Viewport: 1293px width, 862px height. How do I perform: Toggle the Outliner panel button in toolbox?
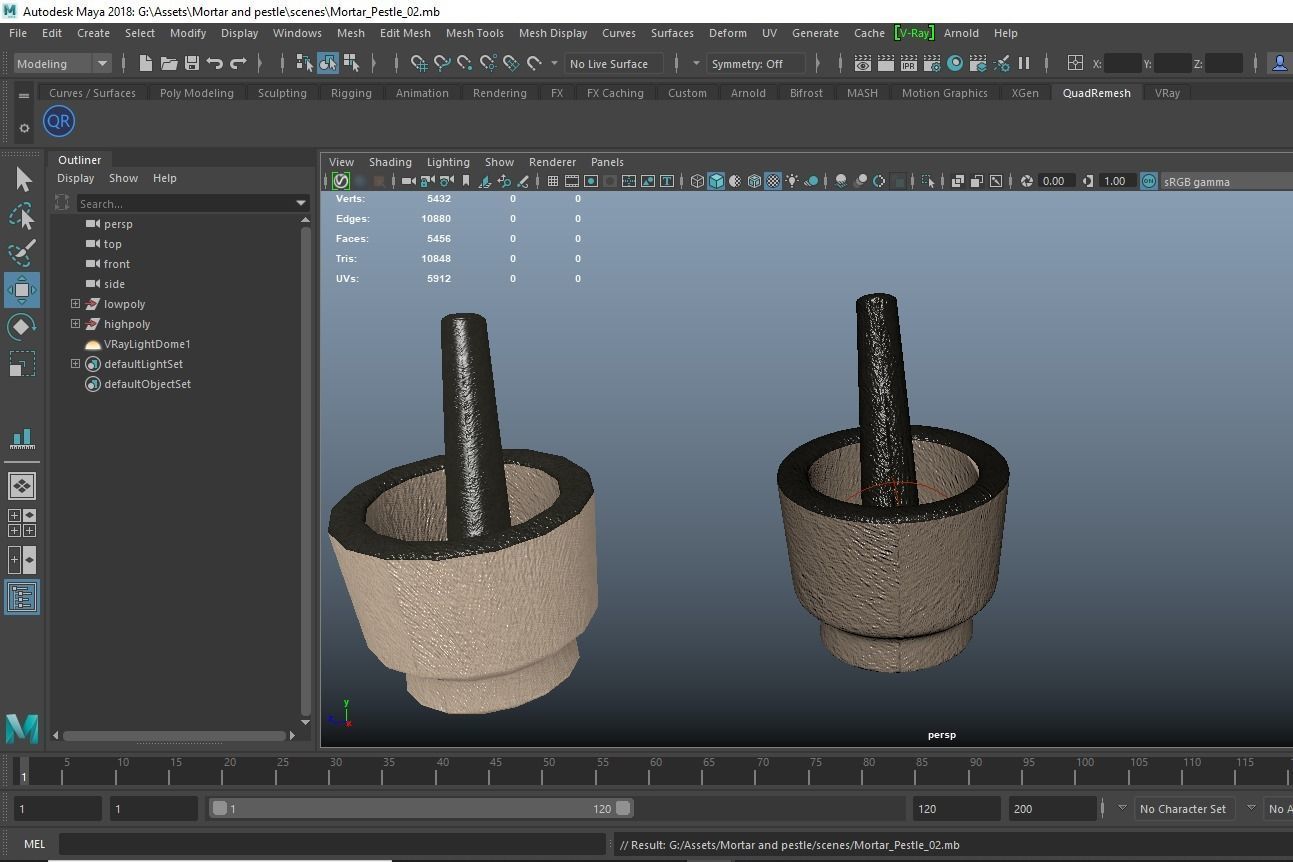22,597
